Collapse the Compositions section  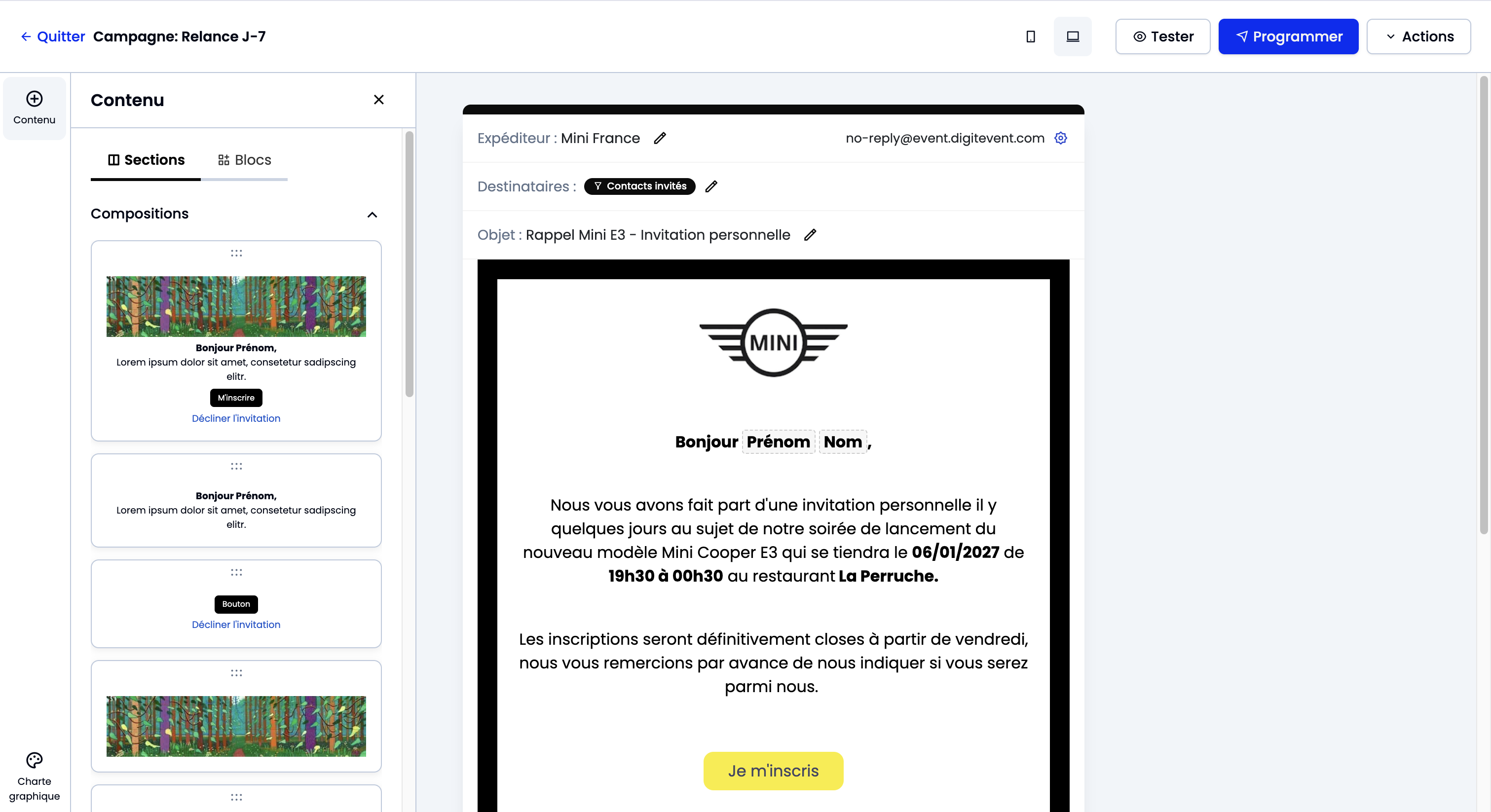tap(372, 215)
